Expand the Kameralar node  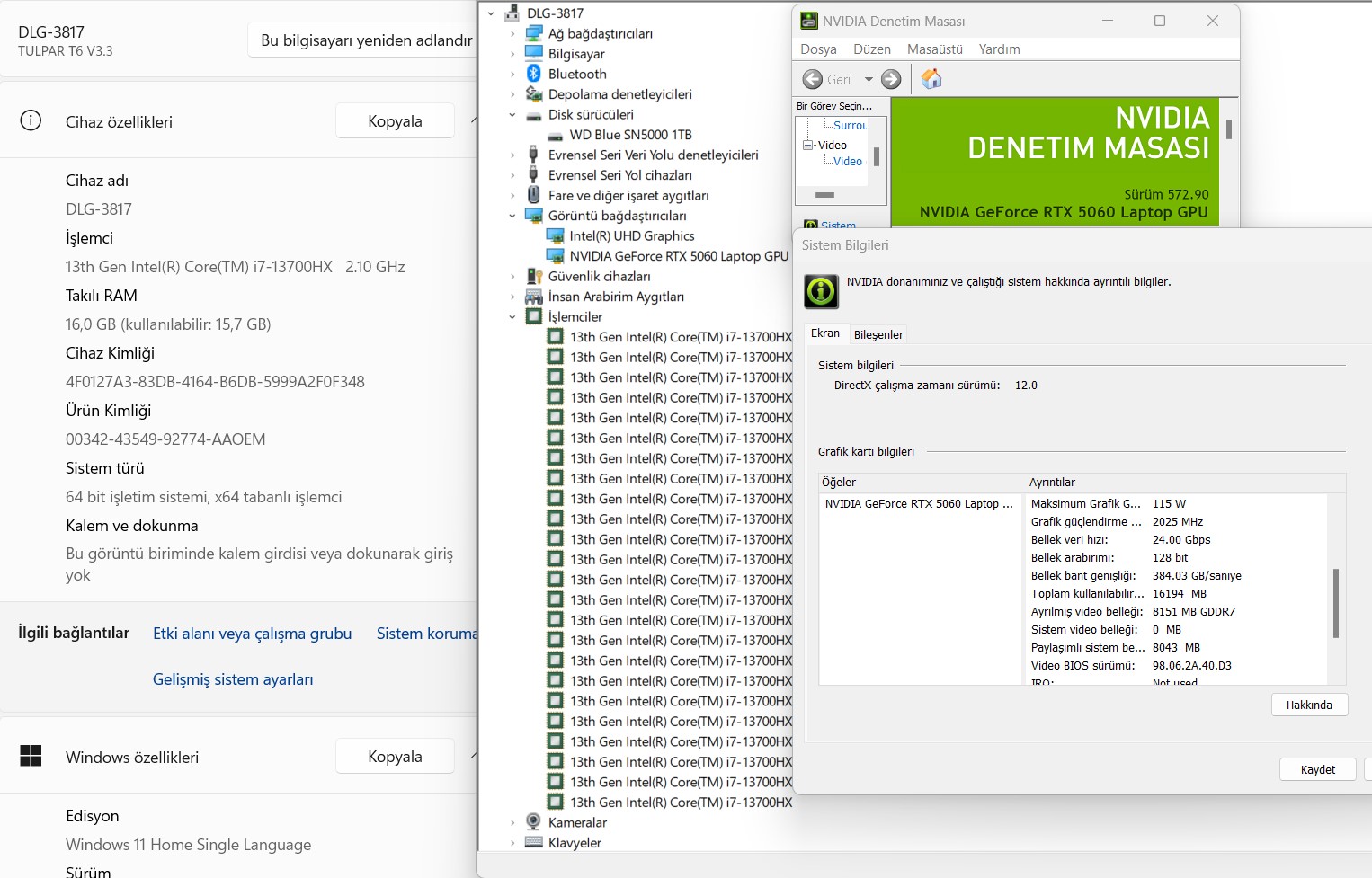[x=512, y=822]
